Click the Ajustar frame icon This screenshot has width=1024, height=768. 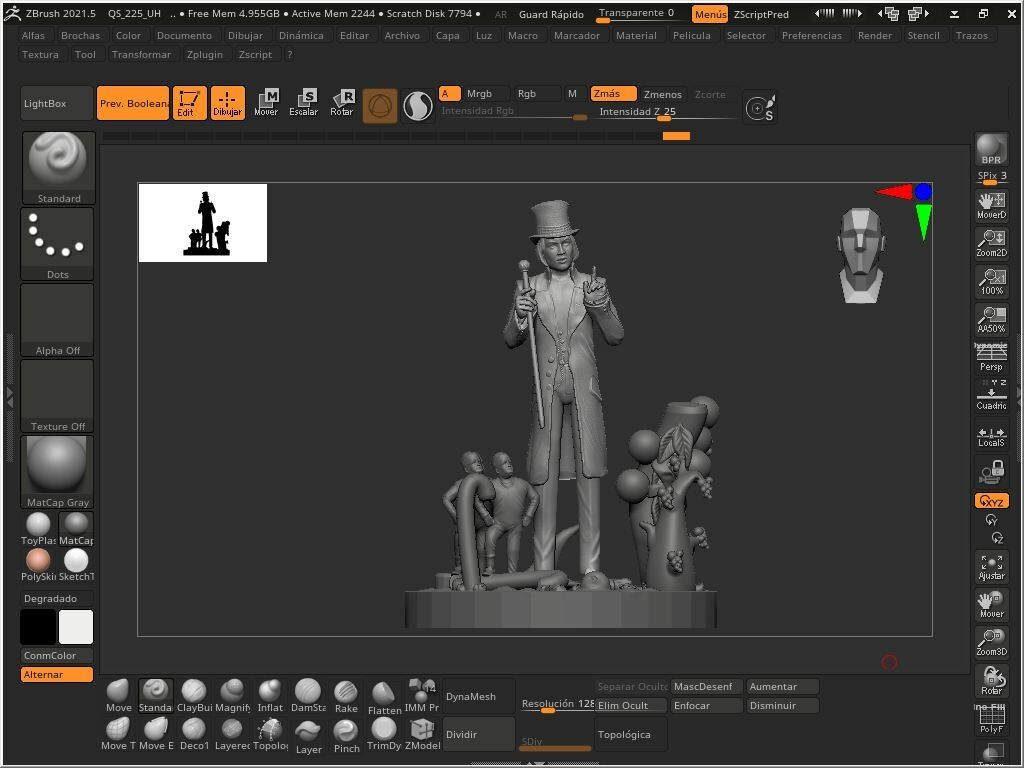[x=991, y=567]
